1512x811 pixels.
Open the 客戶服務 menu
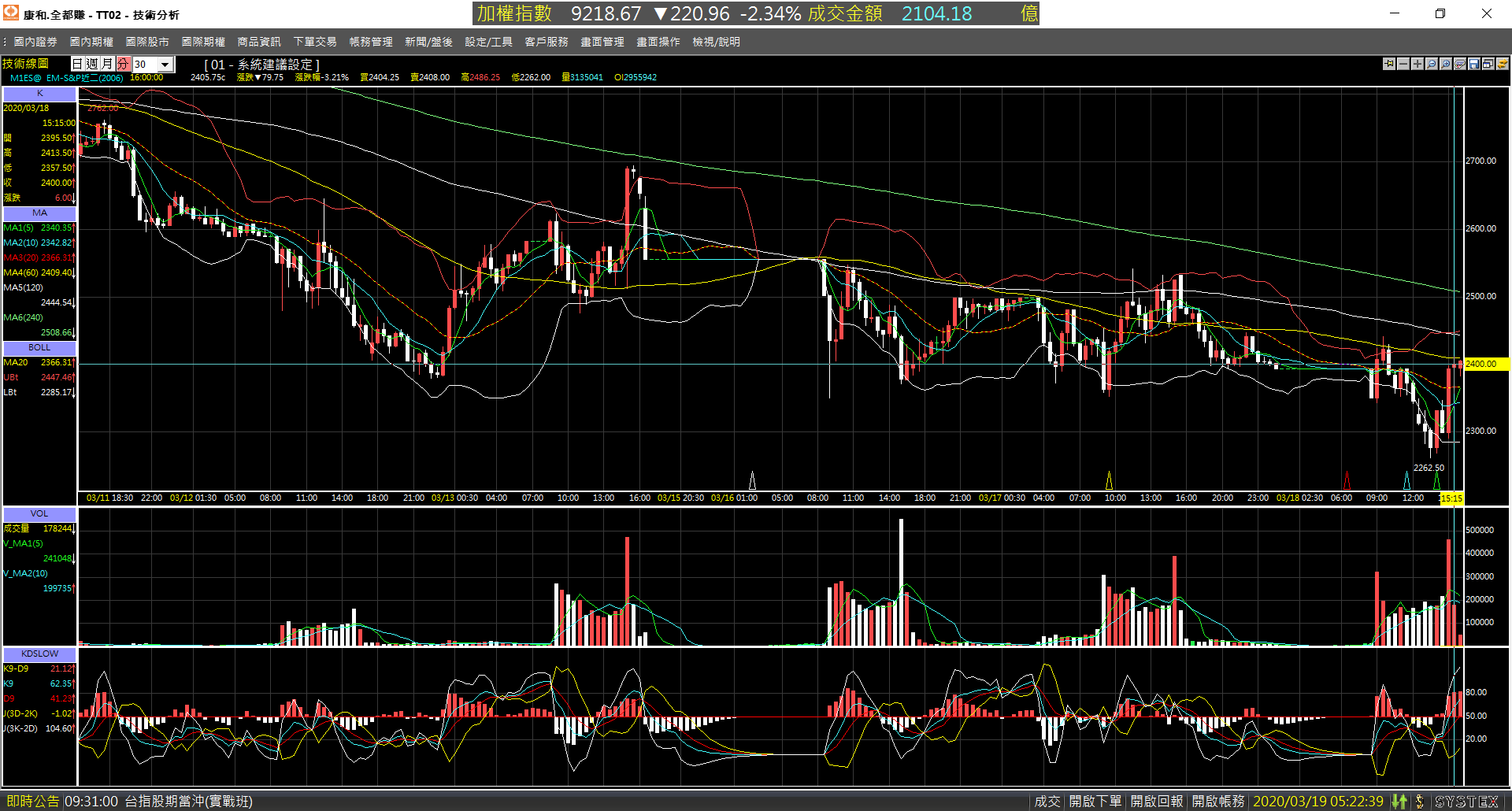(547, 42)
